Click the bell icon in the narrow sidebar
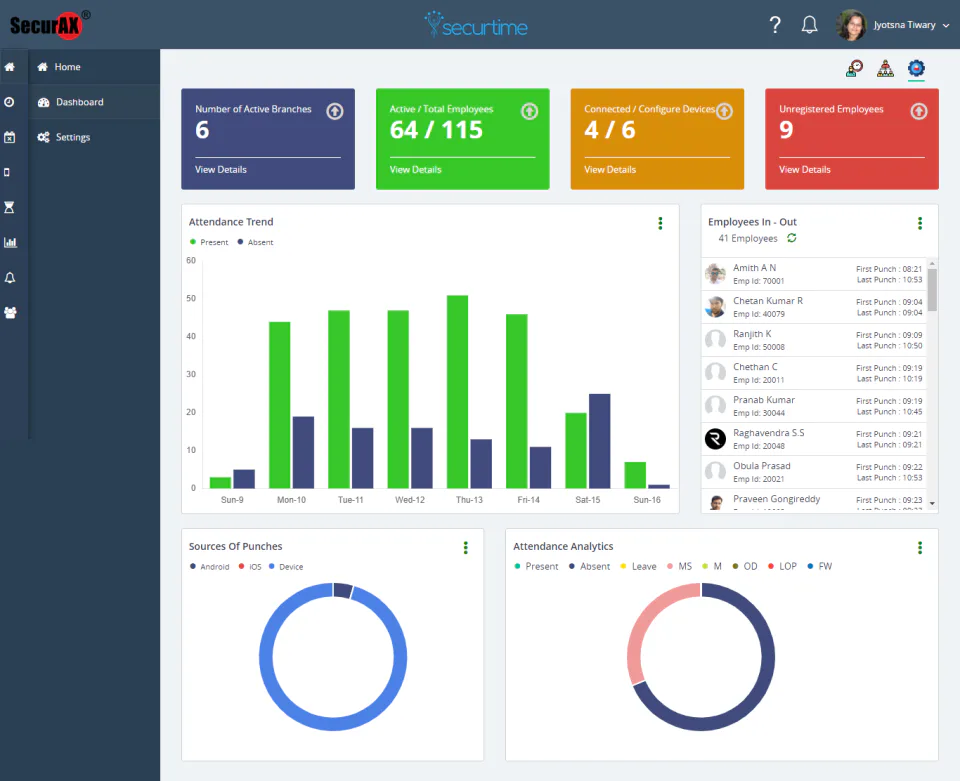The image size is (960, 781). (x=10, y=278)
